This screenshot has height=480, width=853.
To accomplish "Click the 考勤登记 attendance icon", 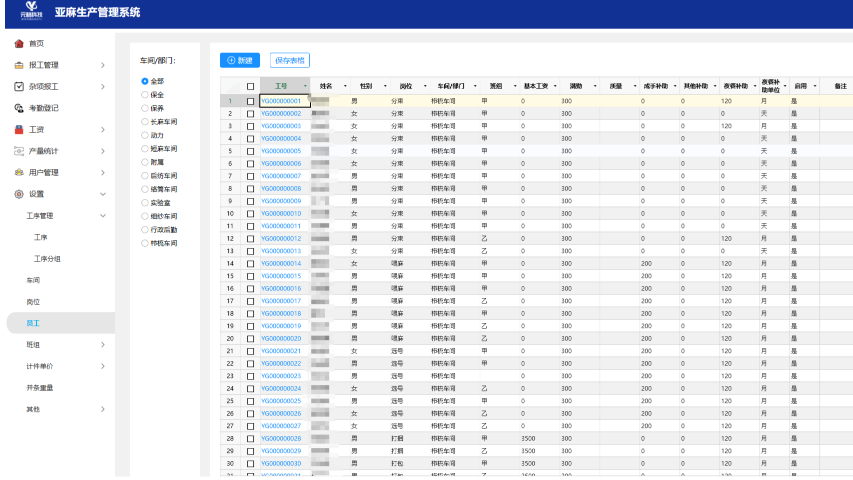I will coord(19,108).
